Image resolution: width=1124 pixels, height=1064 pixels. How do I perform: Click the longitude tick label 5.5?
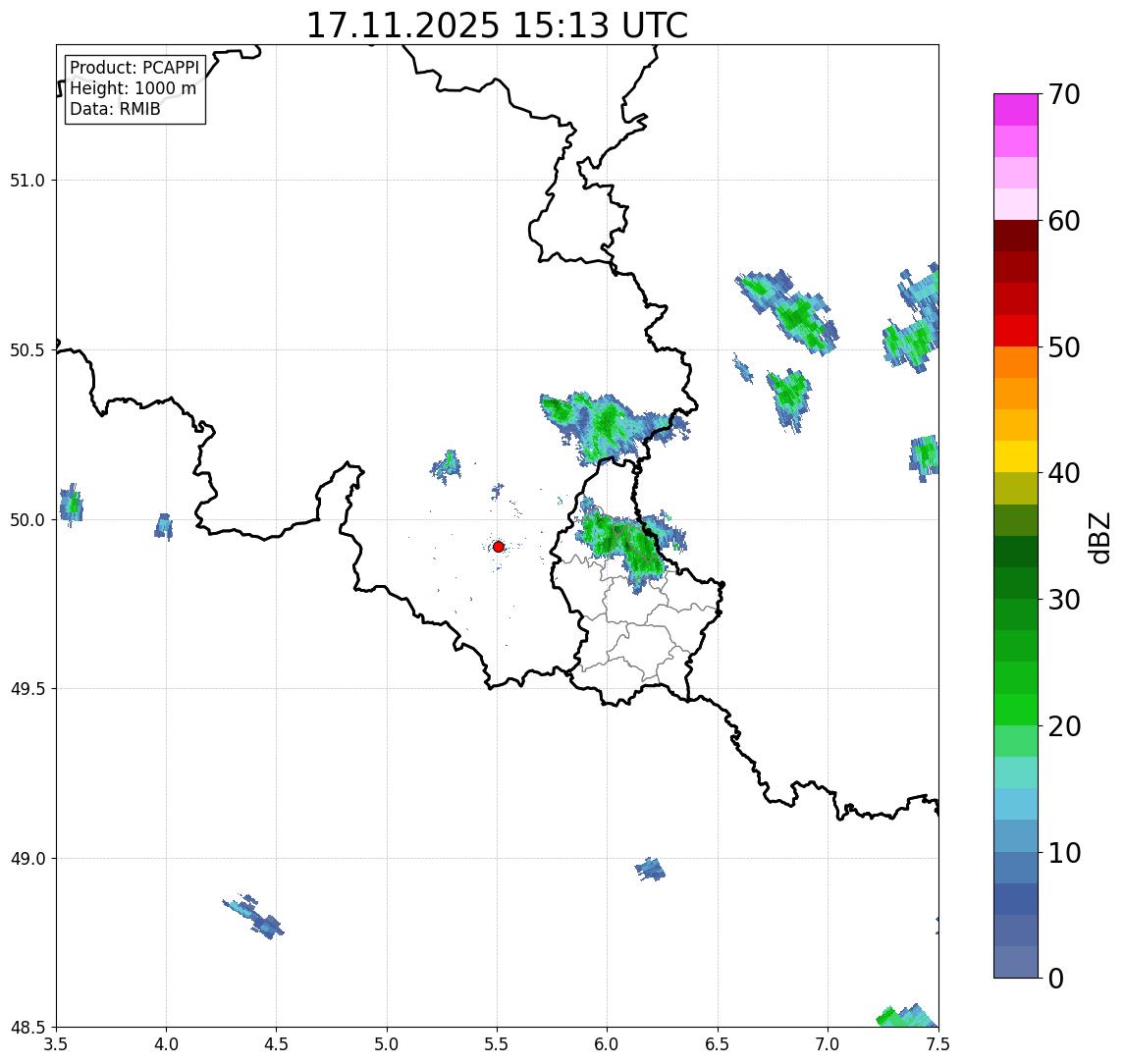point(497,1043)
